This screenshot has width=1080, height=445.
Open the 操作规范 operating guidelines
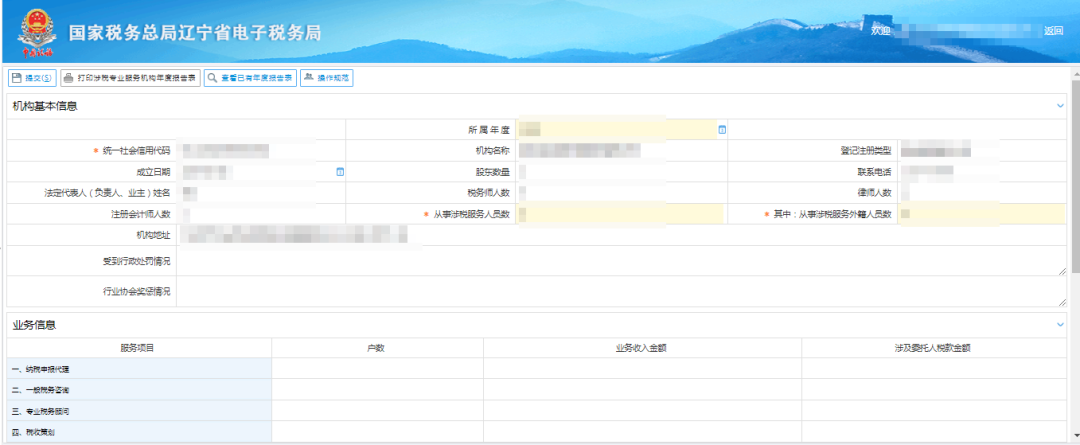(x=327, y=78)
